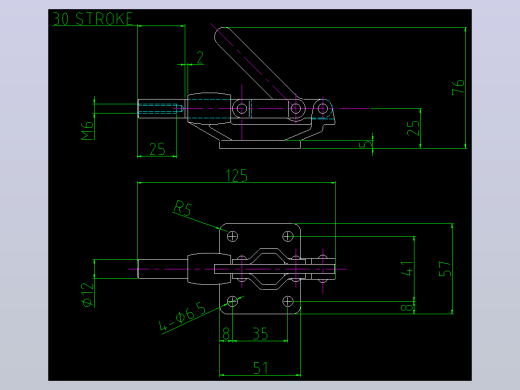520x390 pixels.
Task: Select the 51 base width dimension
Action: (260, 368)
